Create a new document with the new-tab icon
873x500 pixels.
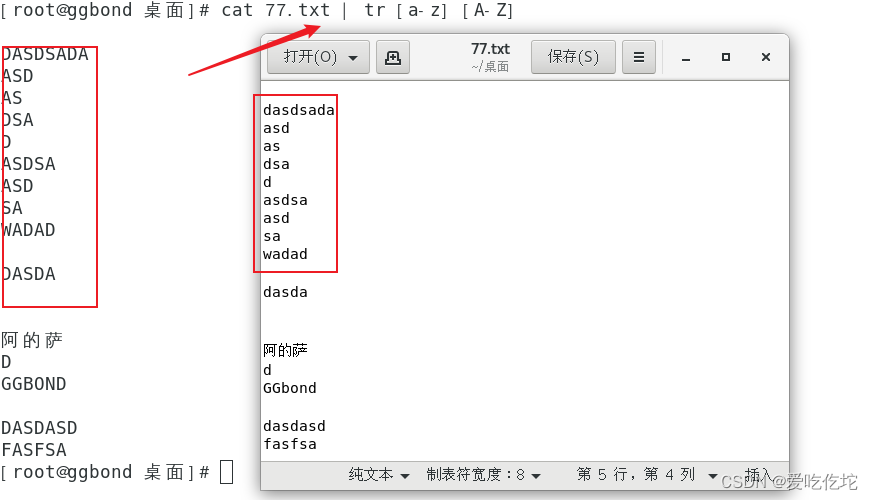coord(393,57)
